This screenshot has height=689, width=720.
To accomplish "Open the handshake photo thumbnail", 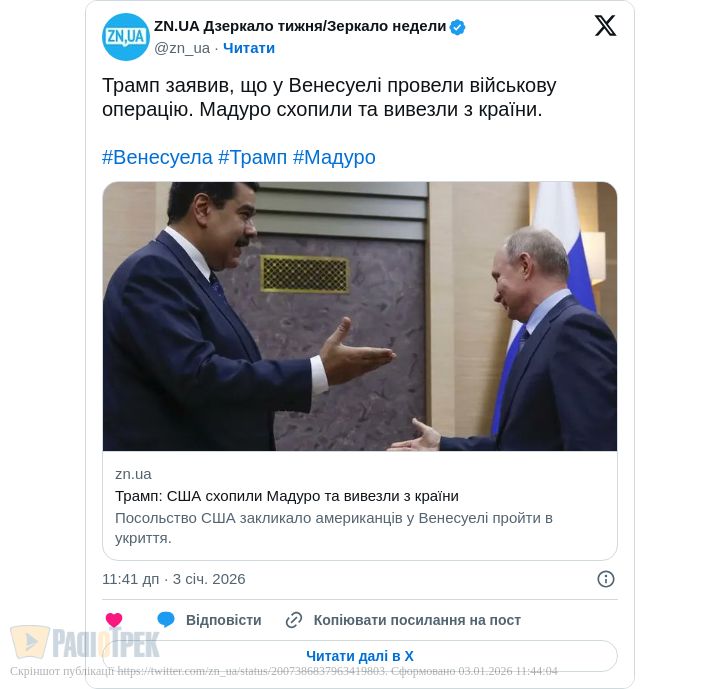I will [360, 316].
